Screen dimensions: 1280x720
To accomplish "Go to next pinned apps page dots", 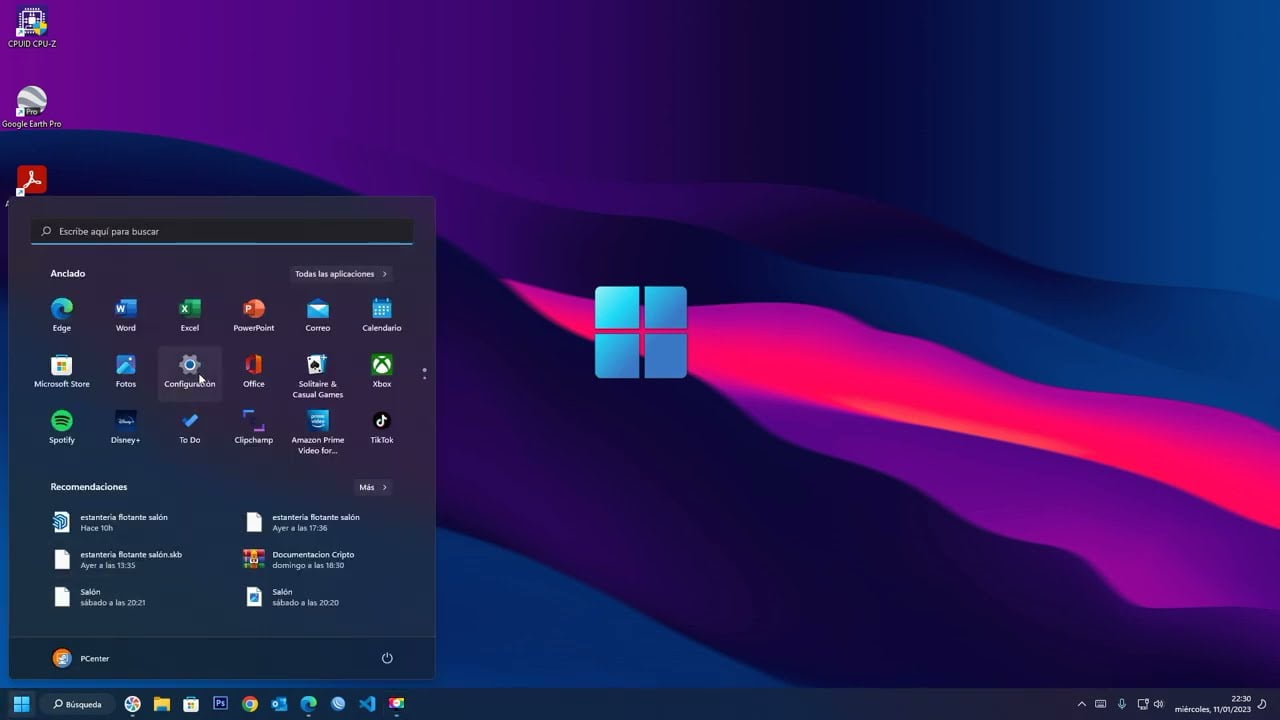I will tap(424, 373).
